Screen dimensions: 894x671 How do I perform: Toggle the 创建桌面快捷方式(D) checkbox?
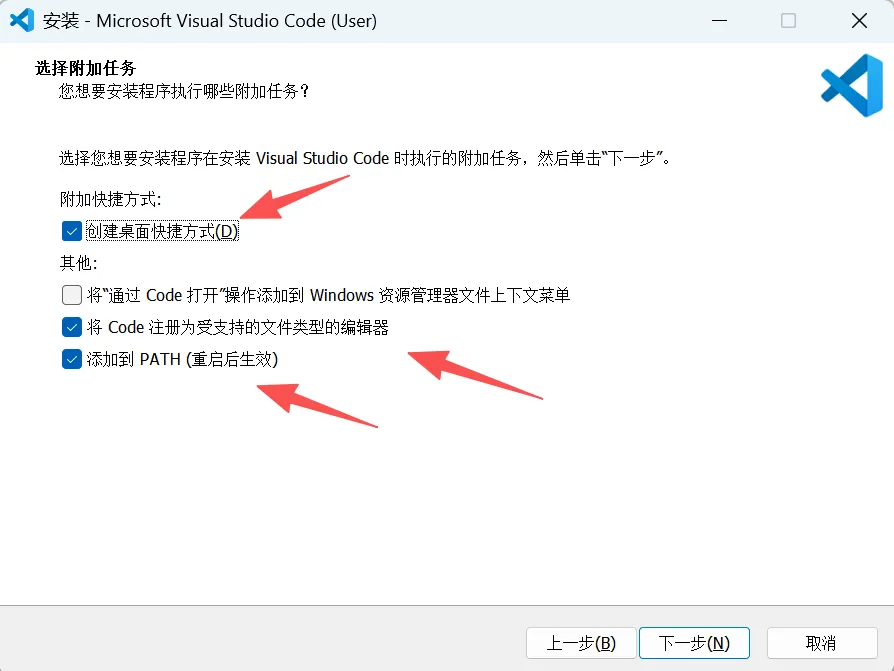(71, 231)
